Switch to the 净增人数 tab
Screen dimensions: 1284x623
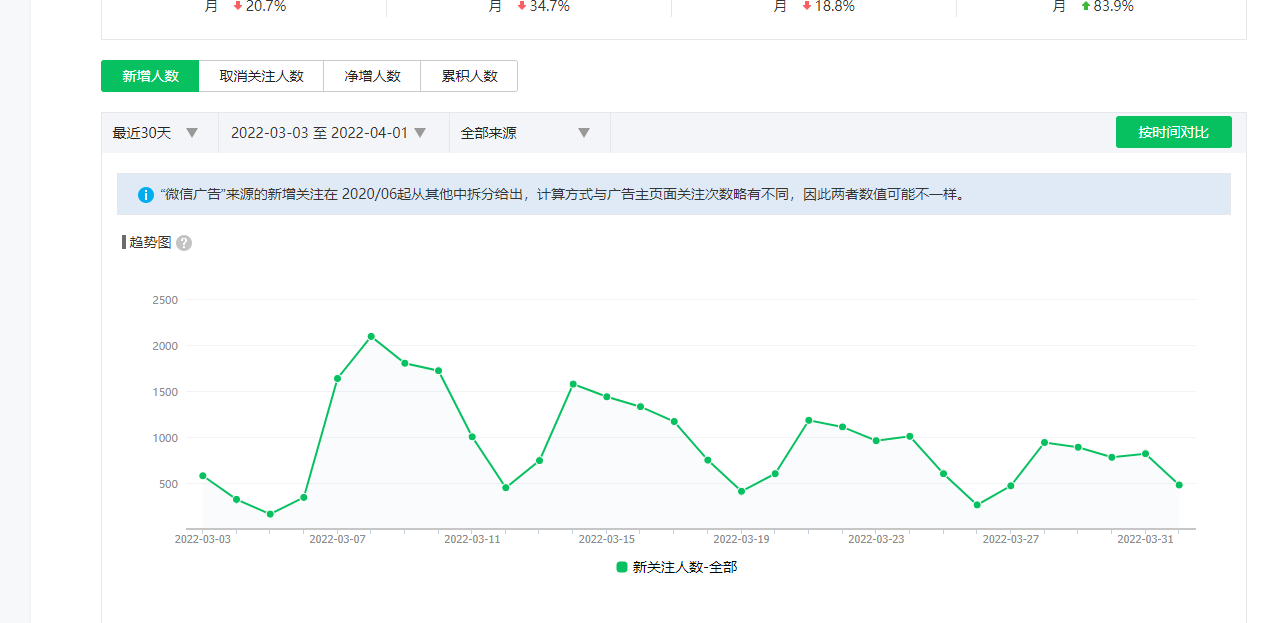(x=372, y=76)
